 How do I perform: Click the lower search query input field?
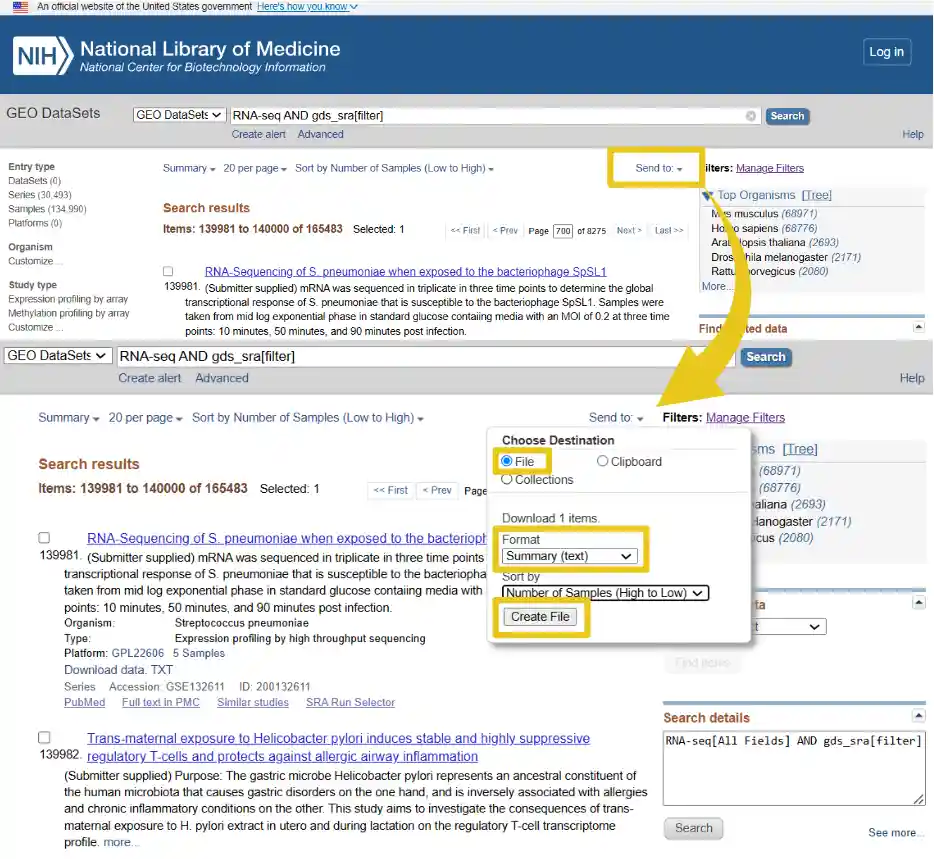coord(426,356)
